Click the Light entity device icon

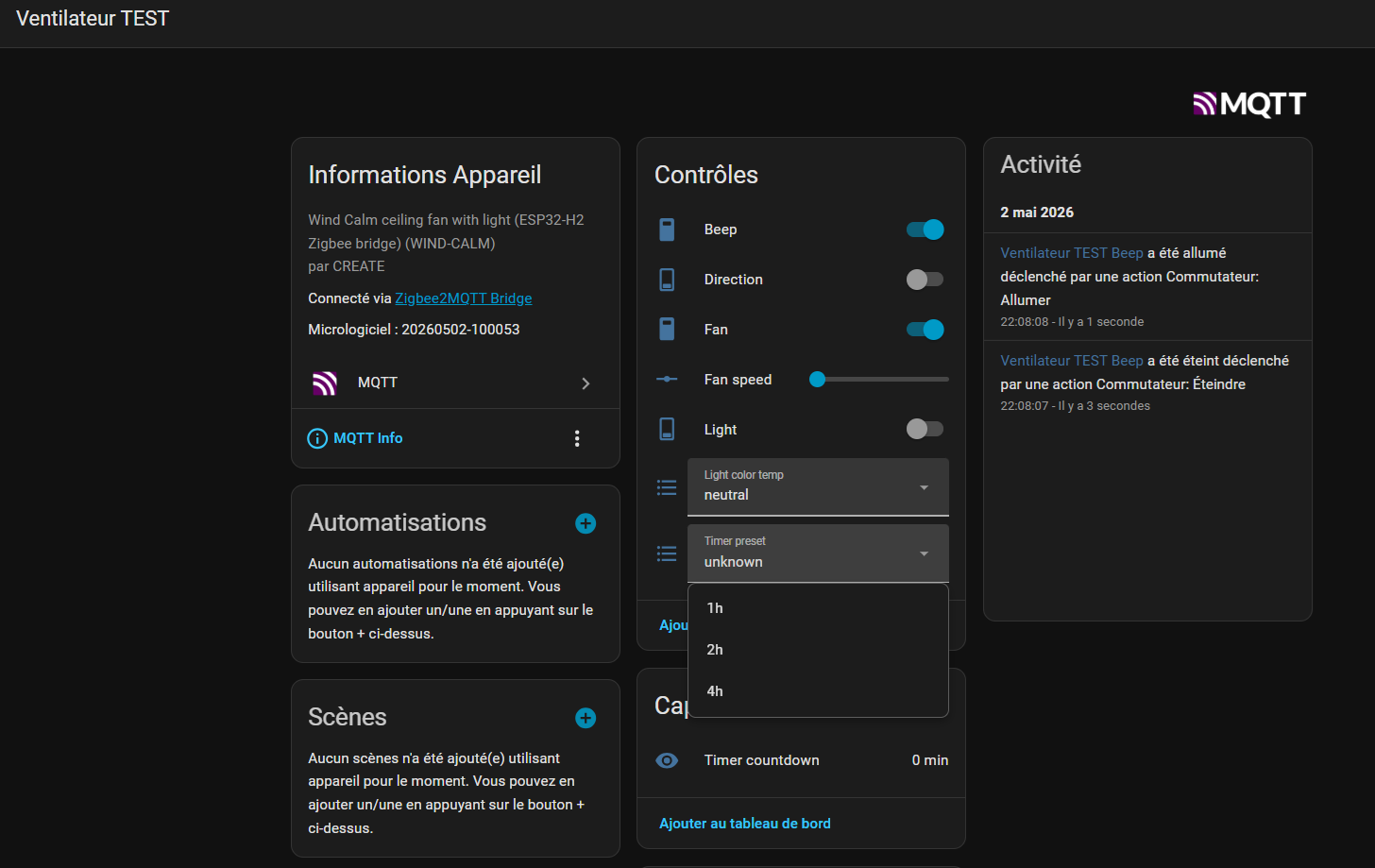click(667, 429)
